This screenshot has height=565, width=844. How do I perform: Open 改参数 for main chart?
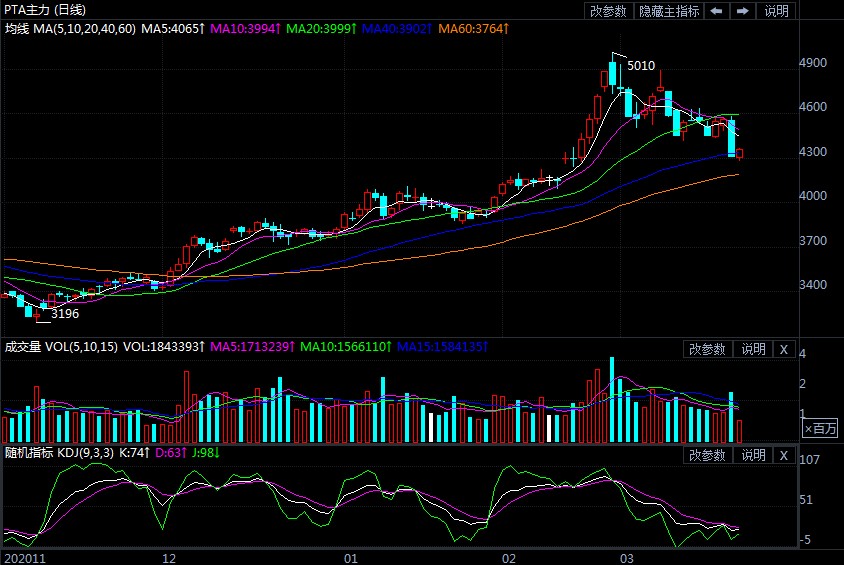click(608, 11)
